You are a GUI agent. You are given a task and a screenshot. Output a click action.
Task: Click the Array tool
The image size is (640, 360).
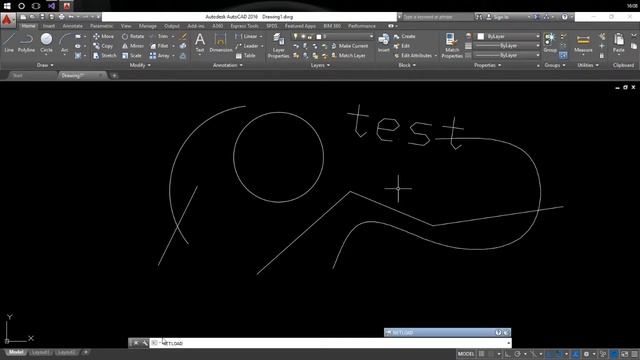pyautogui.click(x=160, y=56)
